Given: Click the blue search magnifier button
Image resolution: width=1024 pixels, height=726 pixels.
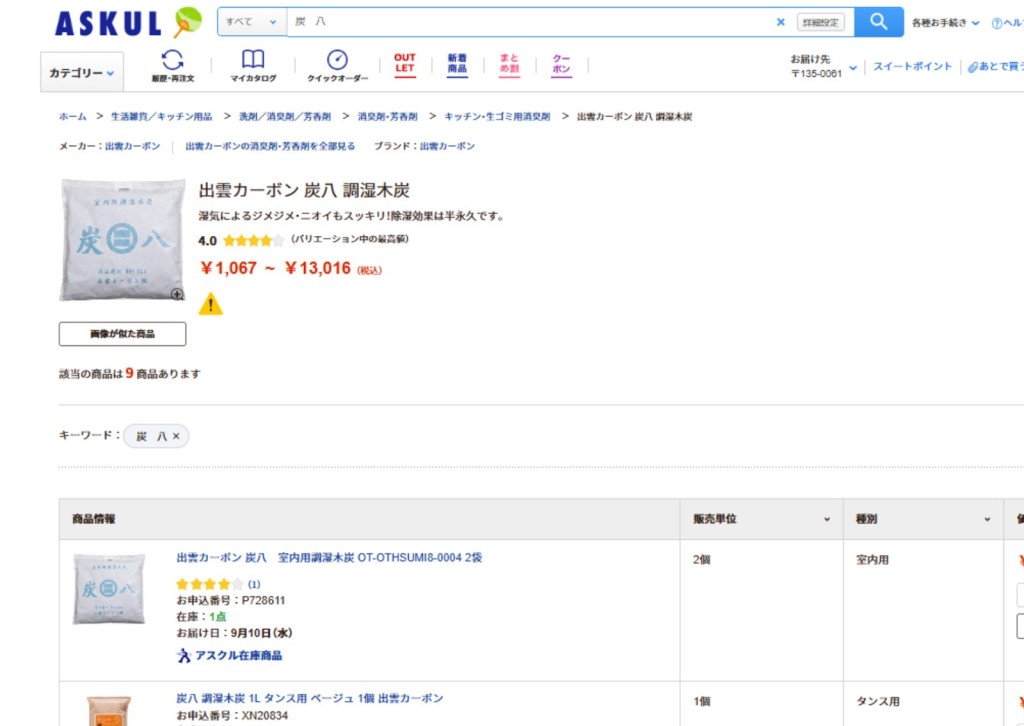Looking at the screenshot, I should (878, 22).
